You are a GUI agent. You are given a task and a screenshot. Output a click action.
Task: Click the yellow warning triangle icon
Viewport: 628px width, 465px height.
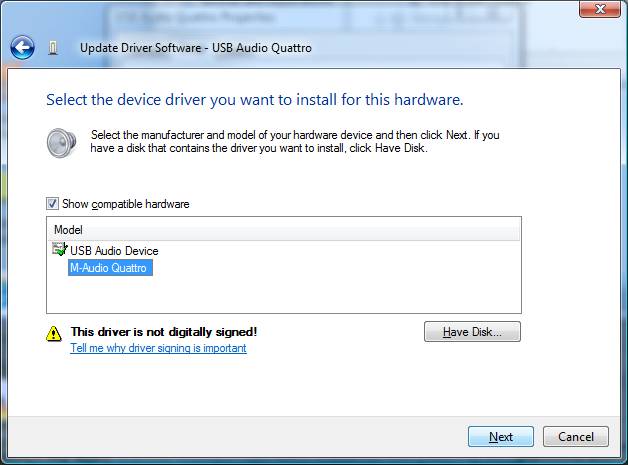tap(54, 333)
